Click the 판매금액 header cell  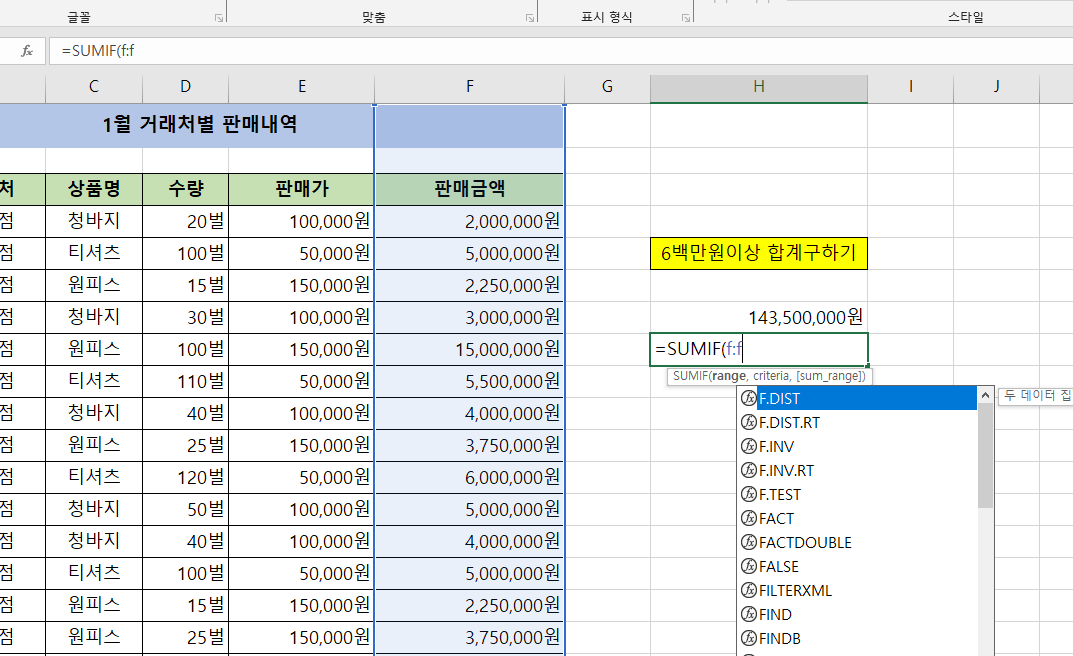tap(469, 189)
